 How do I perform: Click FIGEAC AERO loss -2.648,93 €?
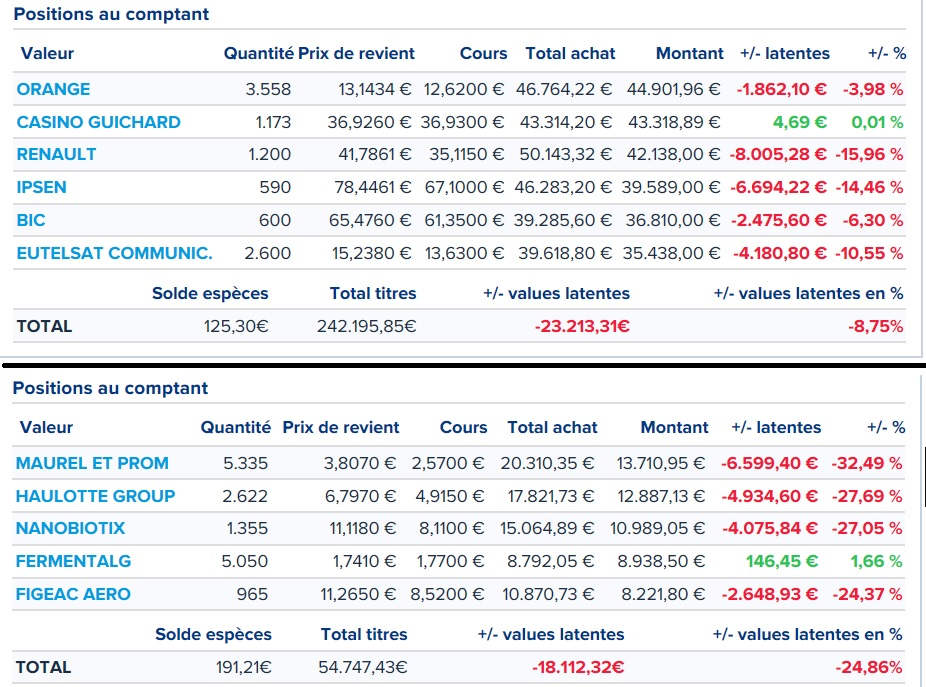(770, 594)
